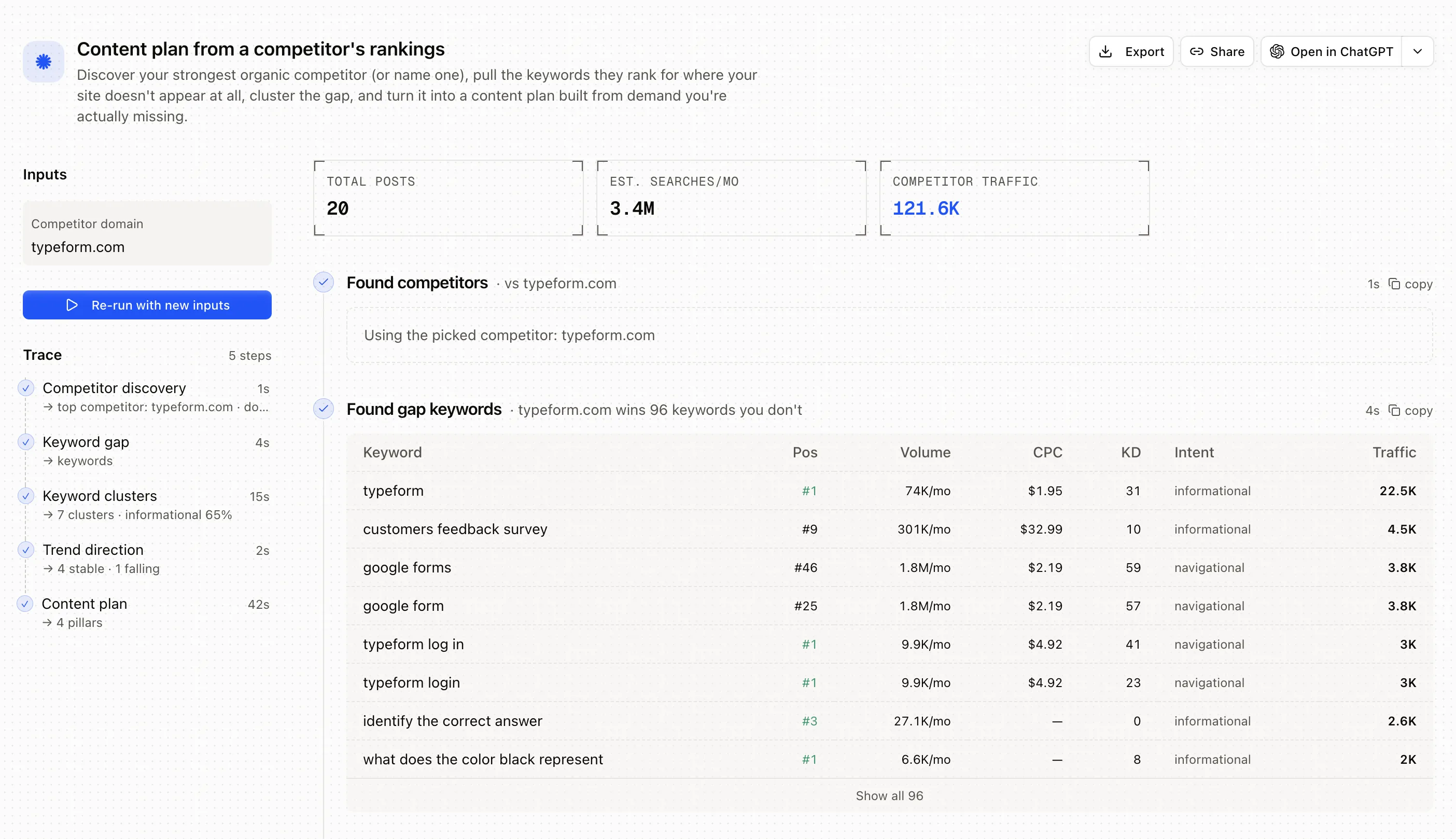Image resolution: width=1456 pixels, height=839 pixels.
Task: Click the 'Found competitors' heading
Action: coord(417,283)
